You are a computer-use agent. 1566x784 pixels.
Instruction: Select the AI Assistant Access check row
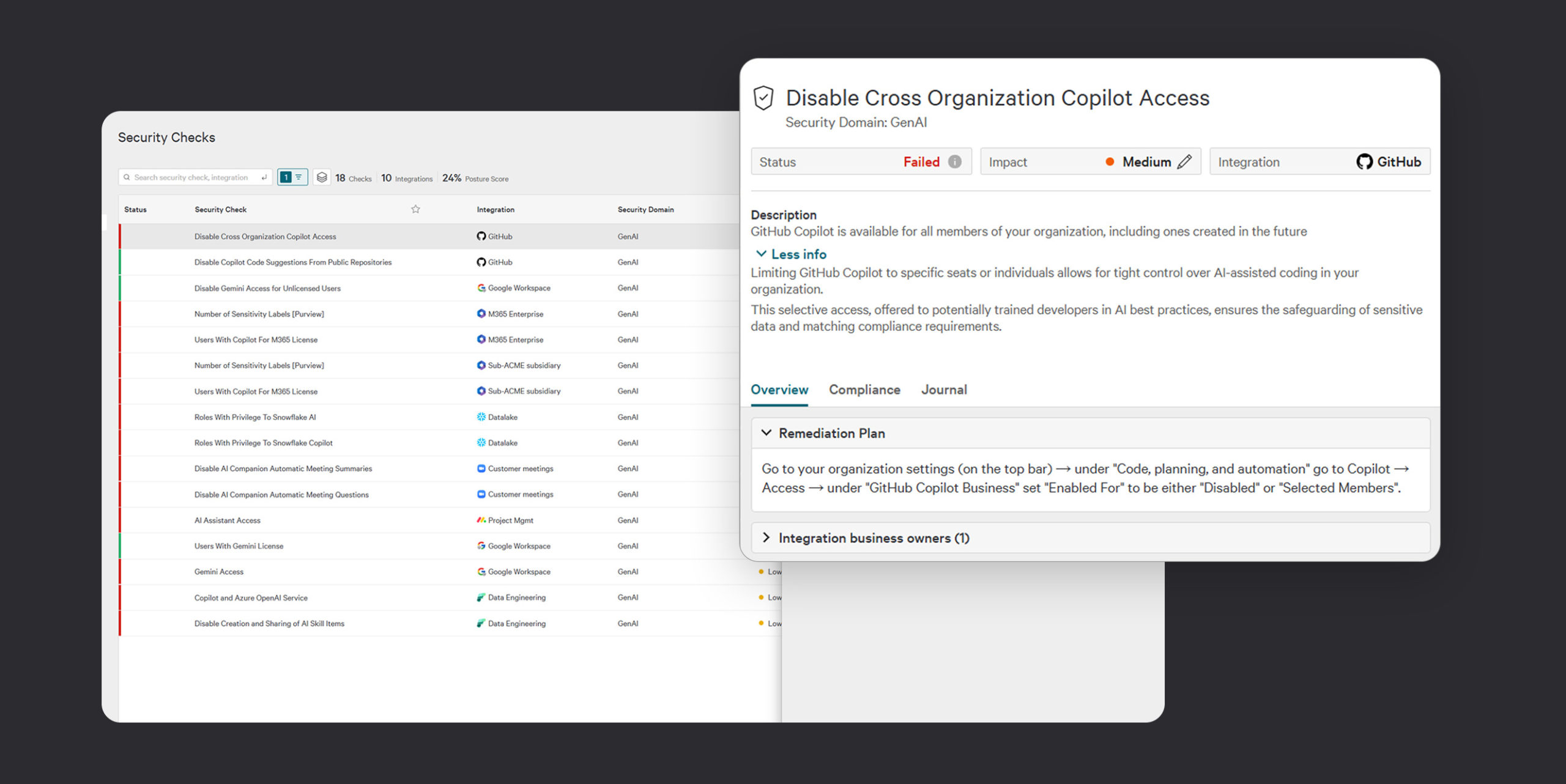pyautogui.click(x=227, y=520)
